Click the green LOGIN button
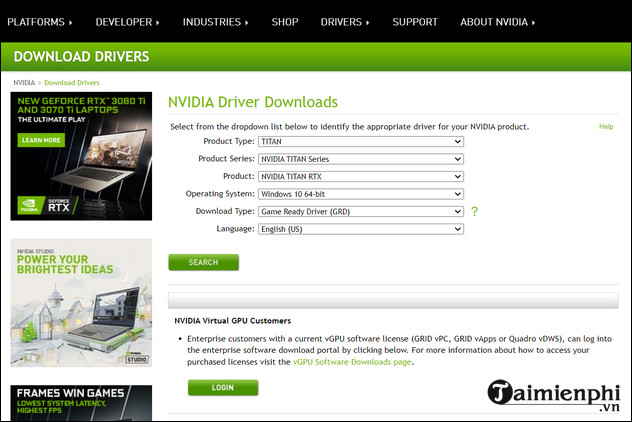632x422 pixels. pyautogui.click(x=223, y=388)
